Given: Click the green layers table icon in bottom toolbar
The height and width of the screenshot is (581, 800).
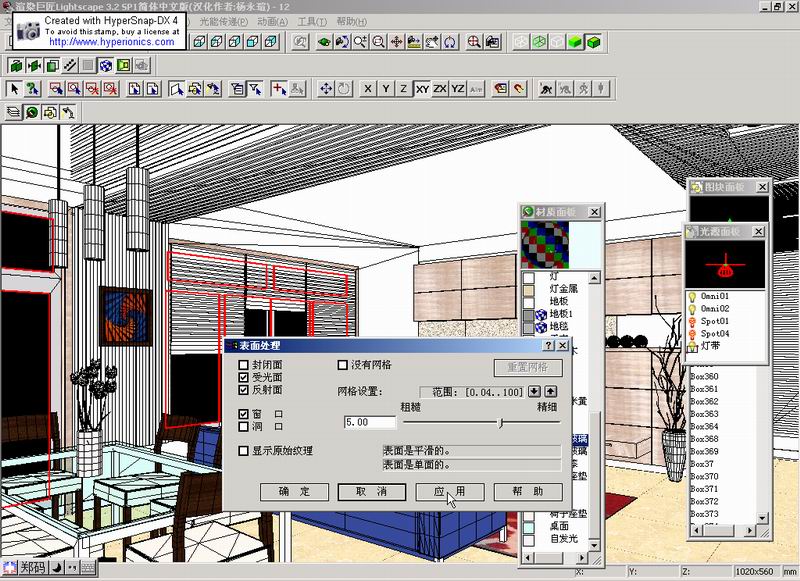Looking at the screenshot, I should [x=13, y=112].
